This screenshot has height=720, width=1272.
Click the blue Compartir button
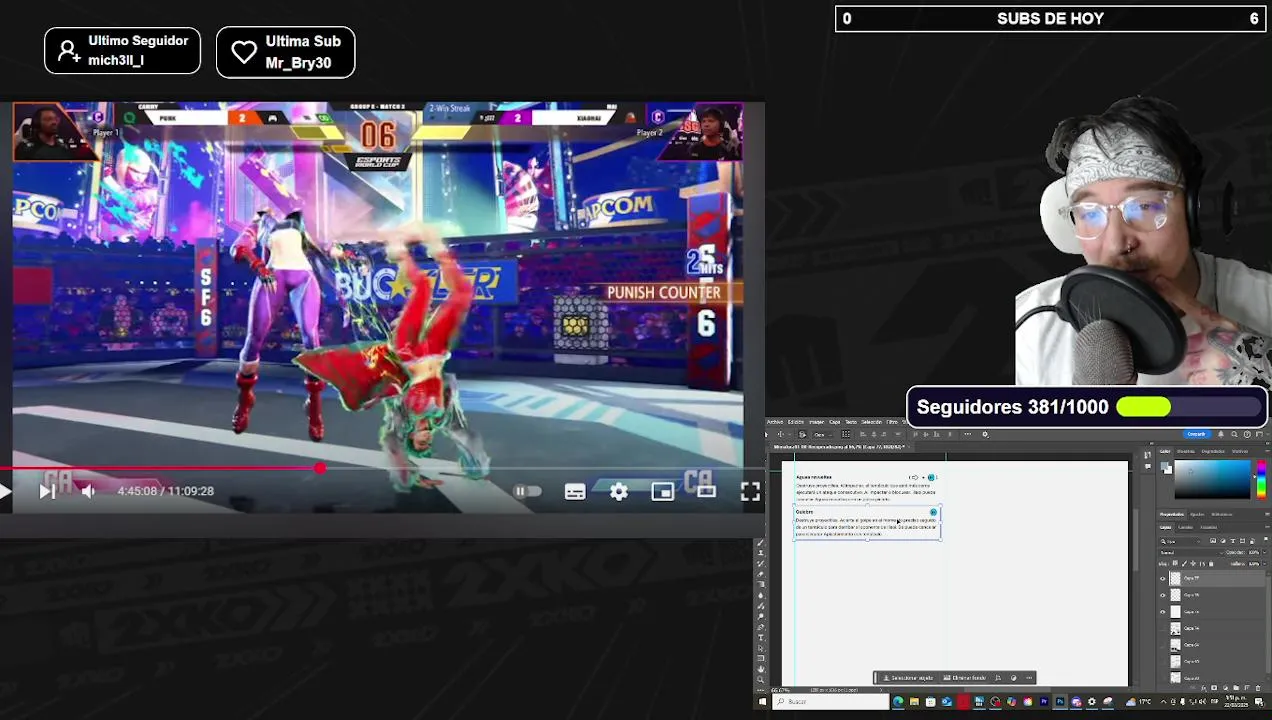click(x=1196, y=434)
